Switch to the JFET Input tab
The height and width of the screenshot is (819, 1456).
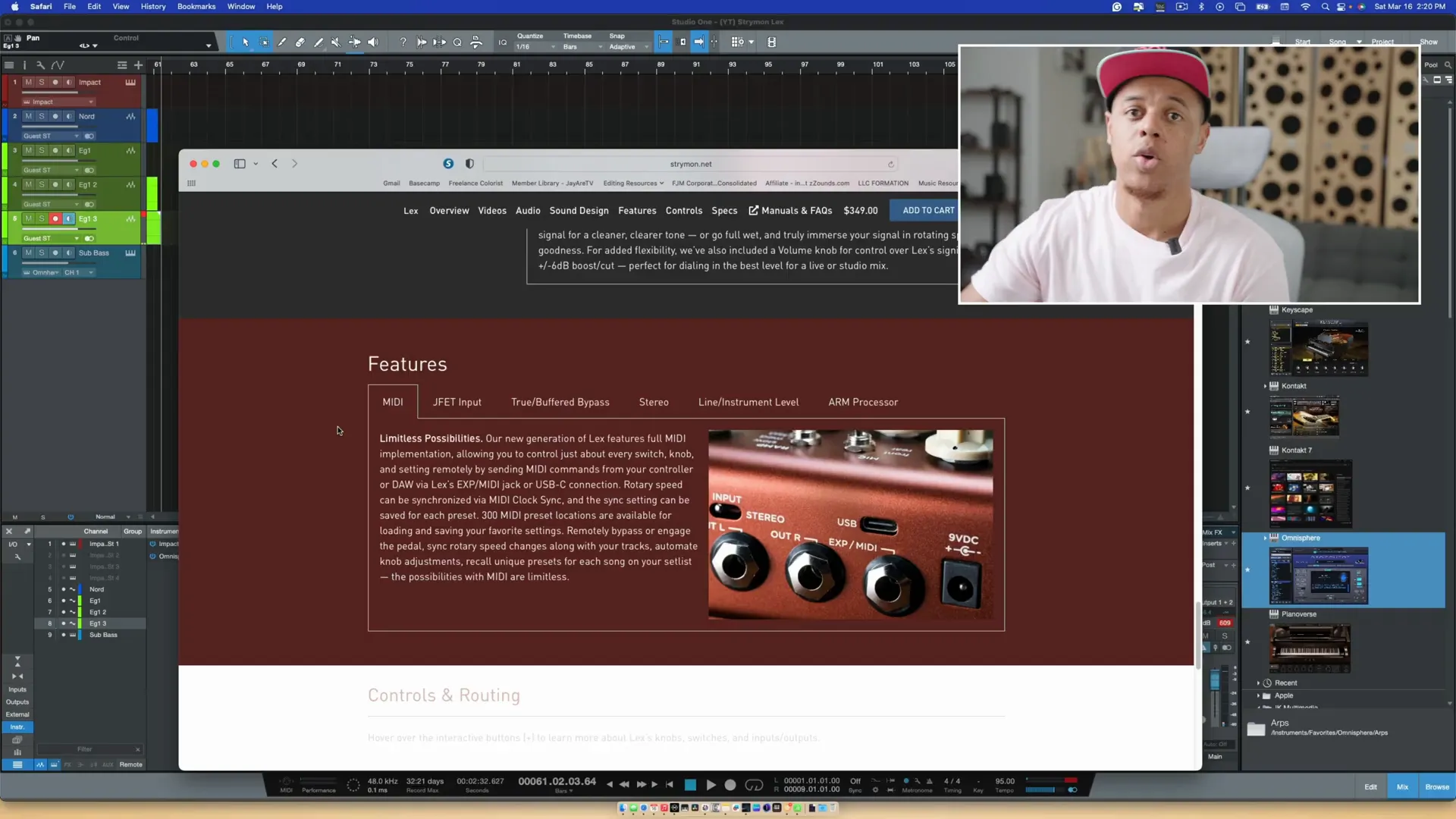pyautogui.click(x=457, y=402)
